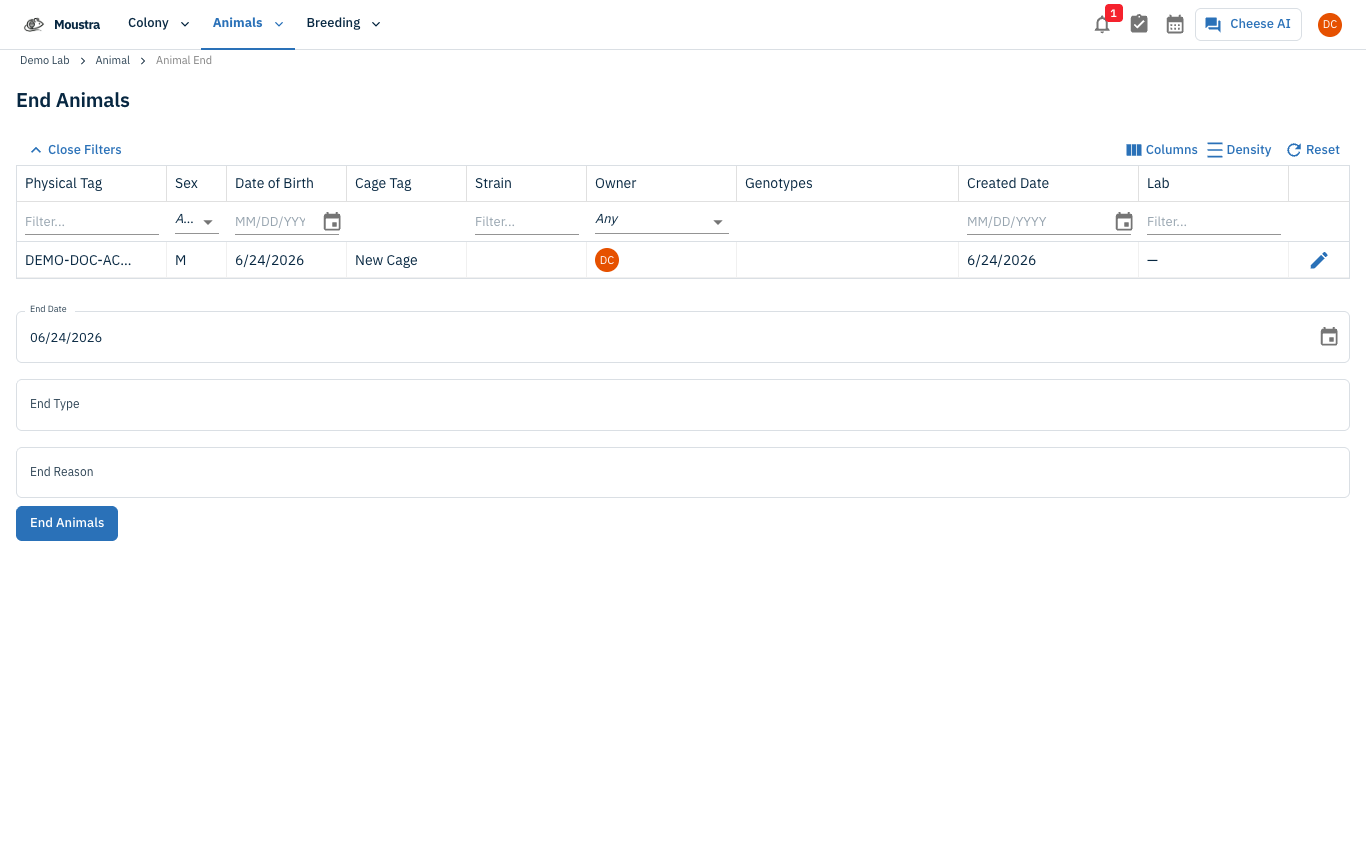Click the Owner column header
The image size is (1366, 854).
pyautogui.click(x=661, y=184)
